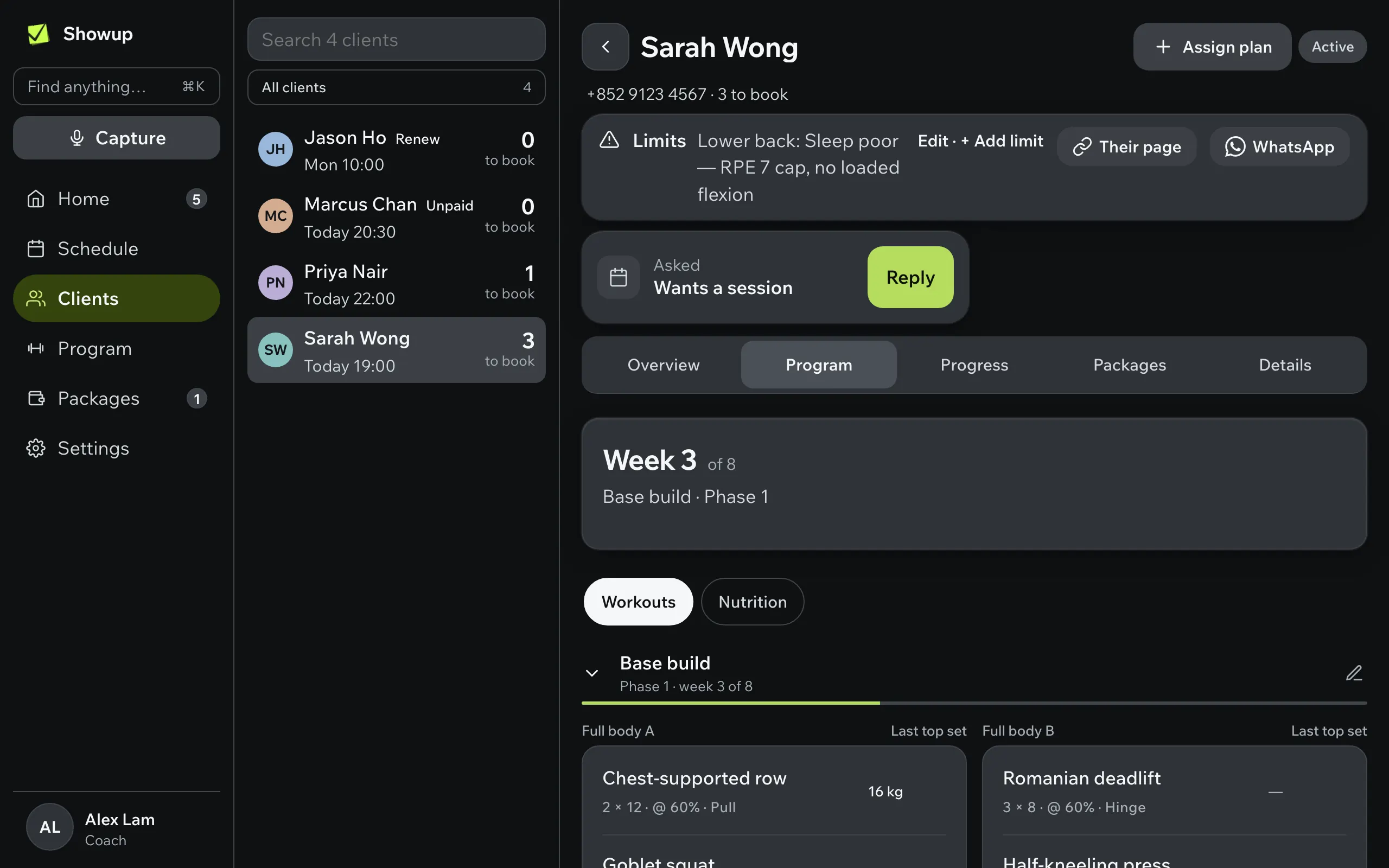Click the Base build progress bar
The image size is (1389, 868).
[x=974, y=703]
